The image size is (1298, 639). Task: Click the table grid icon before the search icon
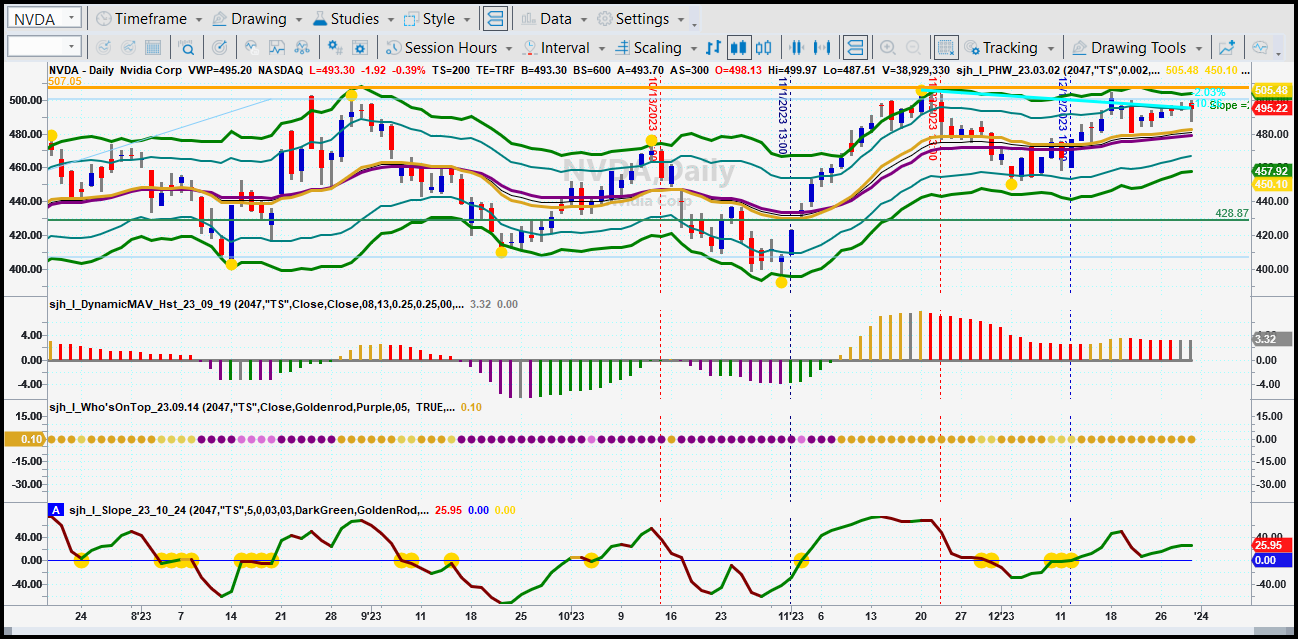(x=153, y=48)
